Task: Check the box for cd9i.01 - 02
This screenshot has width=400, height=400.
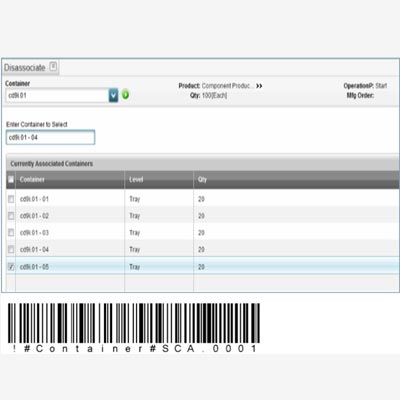Action: (11, 216)
